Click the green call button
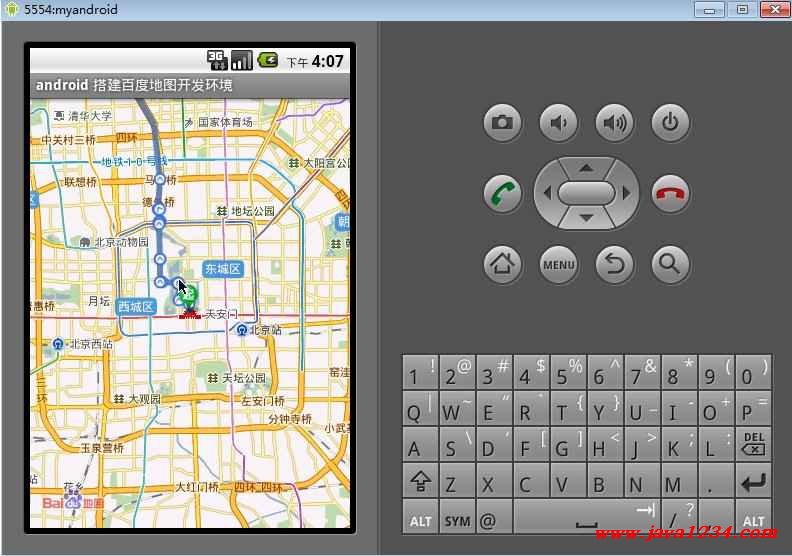The width and height of the screenshot is (792, 556). pos(502,193)
